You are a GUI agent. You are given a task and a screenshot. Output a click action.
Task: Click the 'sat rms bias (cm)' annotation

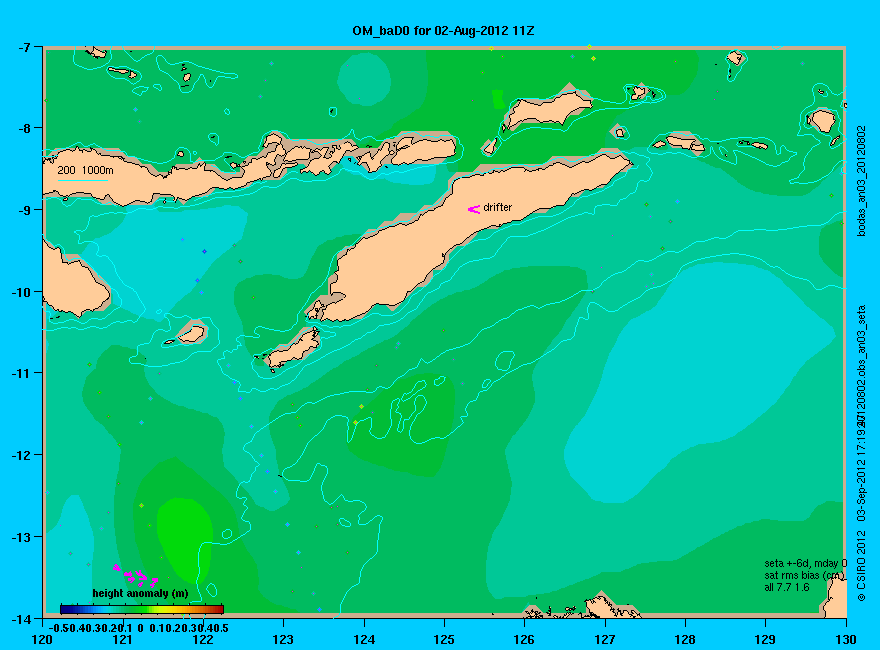coord(804,575)
